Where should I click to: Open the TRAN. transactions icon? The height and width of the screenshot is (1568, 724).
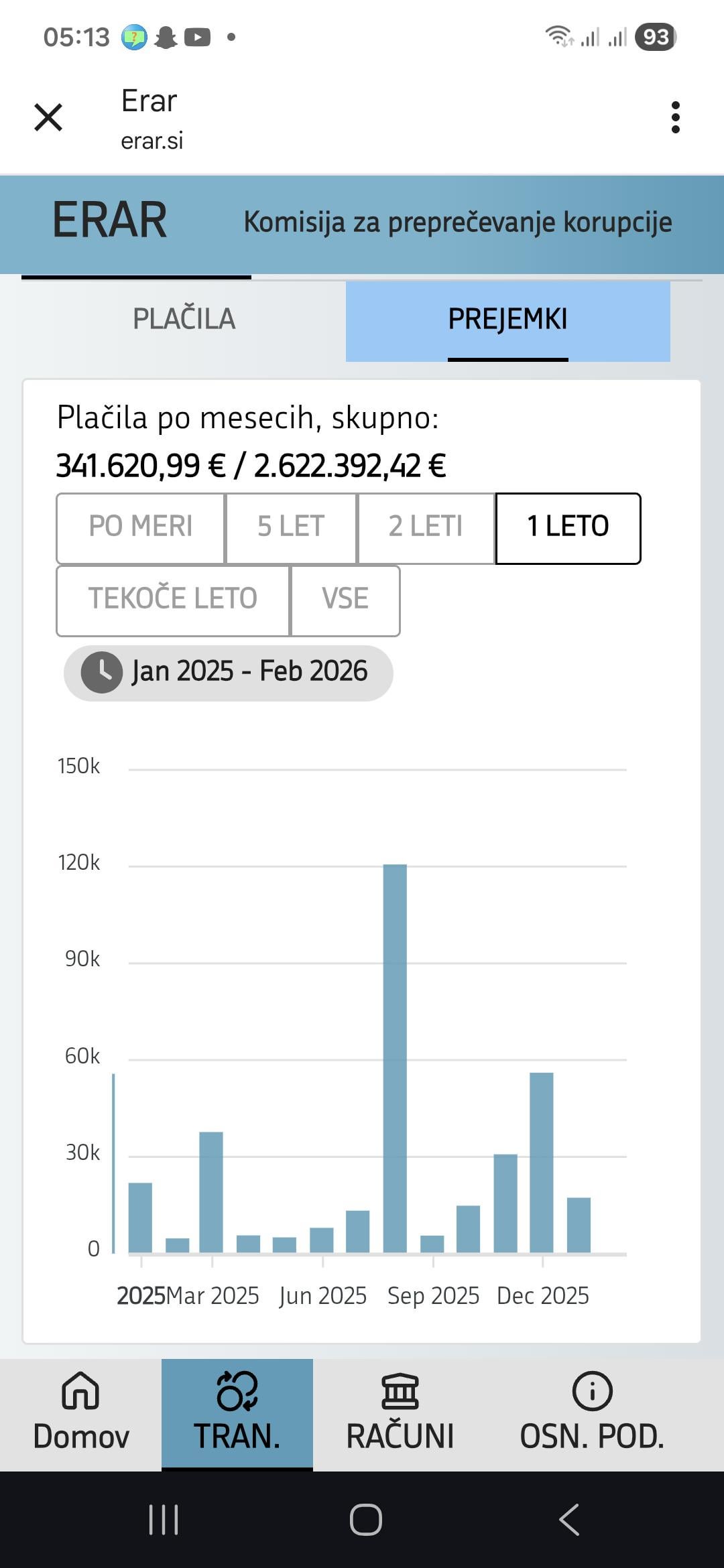point(237,1391)
